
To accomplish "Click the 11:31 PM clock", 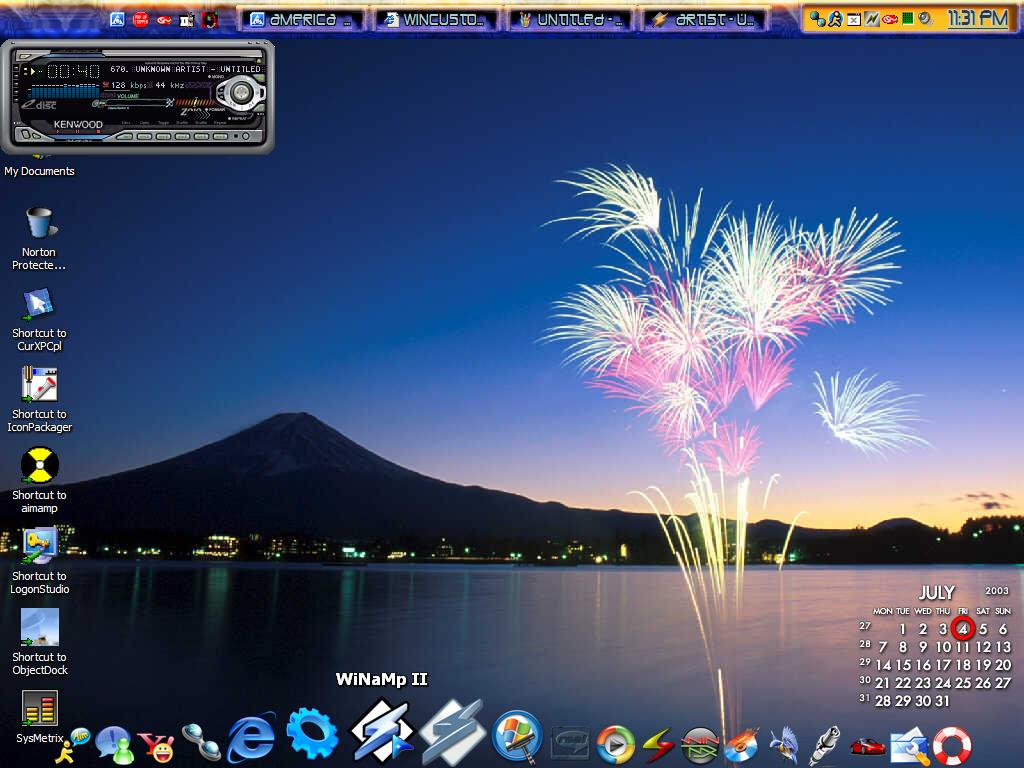I will tap(978, 18).
